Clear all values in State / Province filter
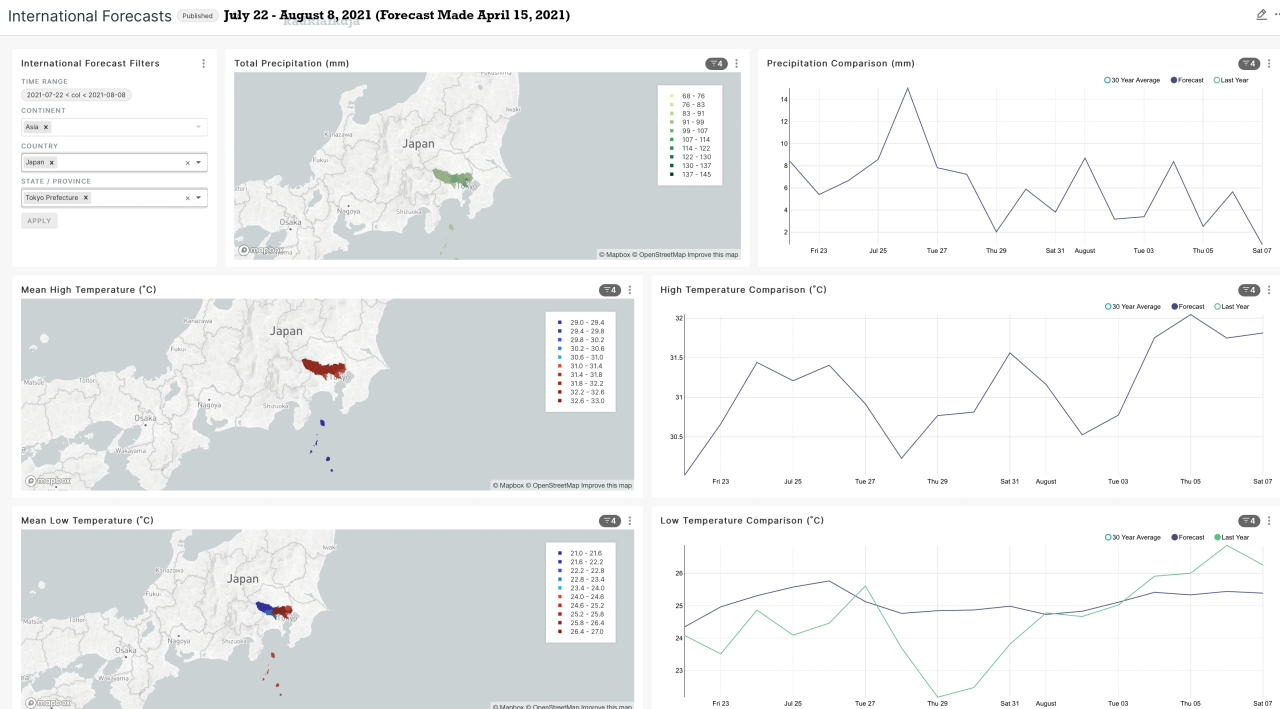This screenshot has width=1280, height=709. tap(187, 198)
